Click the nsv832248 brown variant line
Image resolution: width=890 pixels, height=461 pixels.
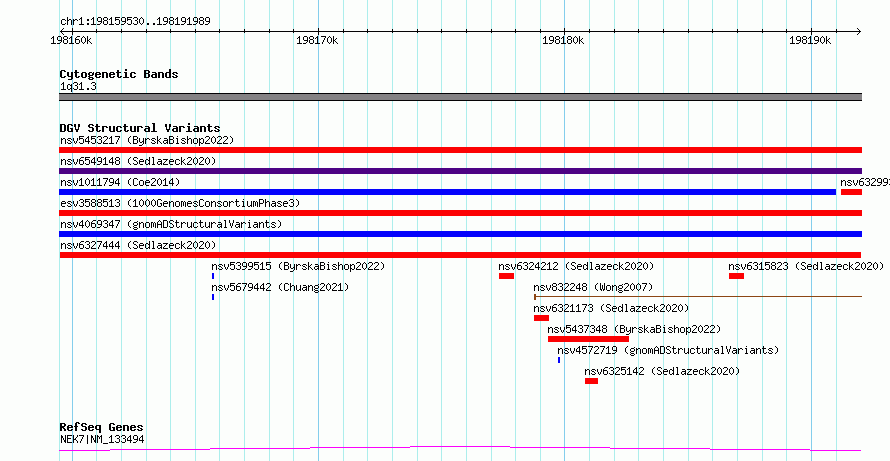click(x=698, y=296)
